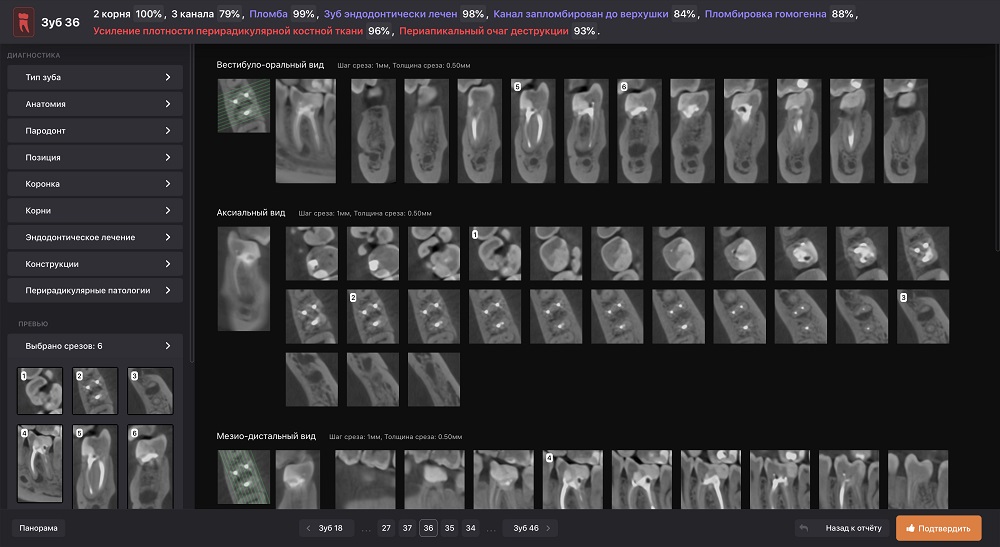Click the green slice-locator map in Вестибуло-оральный вид
This screenshot has width=1000, height=547.
pyautogui.click(x=244, y=106)
